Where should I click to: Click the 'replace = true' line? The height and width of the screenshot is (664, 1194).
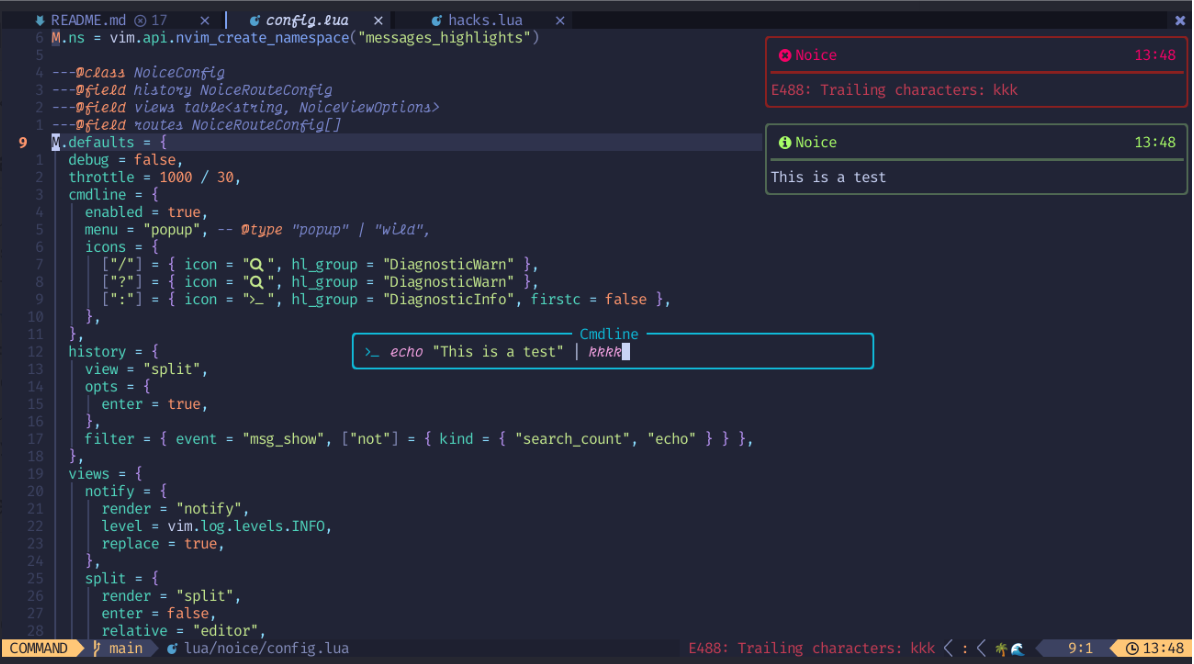163,544
